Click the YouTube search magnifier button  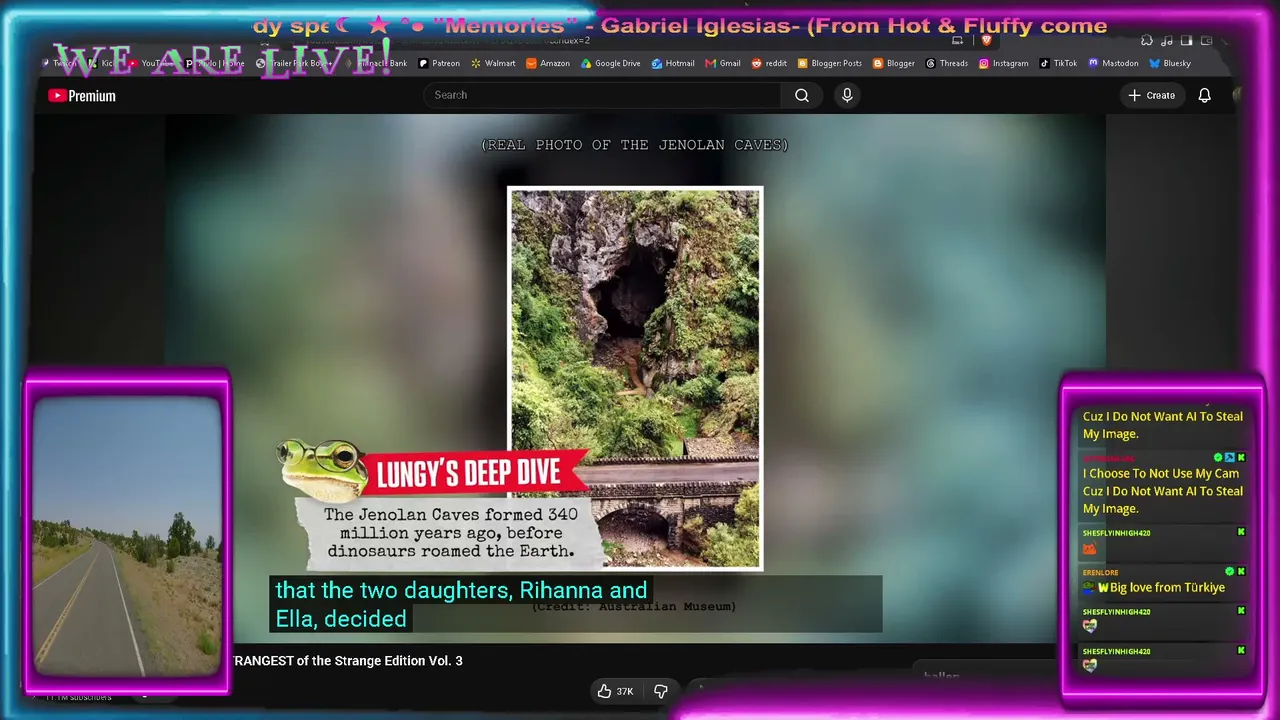tap(802, 95)
